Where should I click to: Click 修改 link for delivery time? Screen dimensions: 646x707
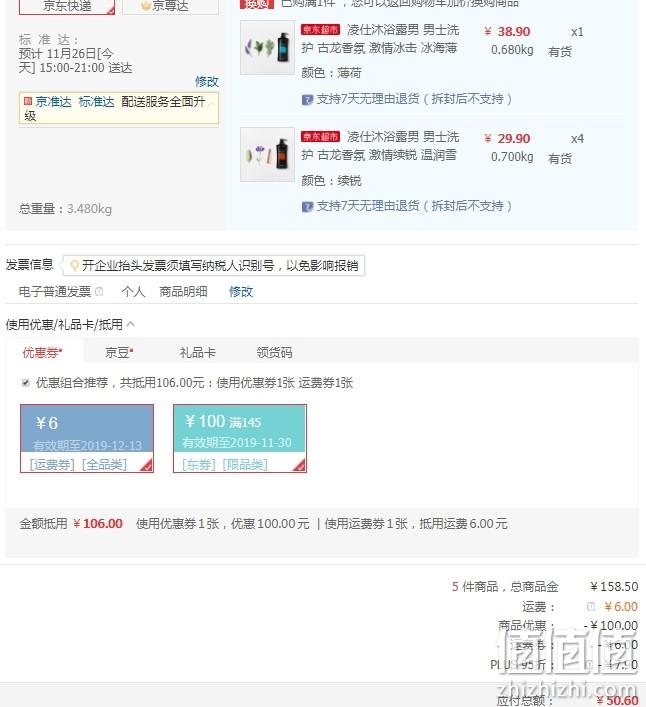pyautogui.click(x=206, y=82)
